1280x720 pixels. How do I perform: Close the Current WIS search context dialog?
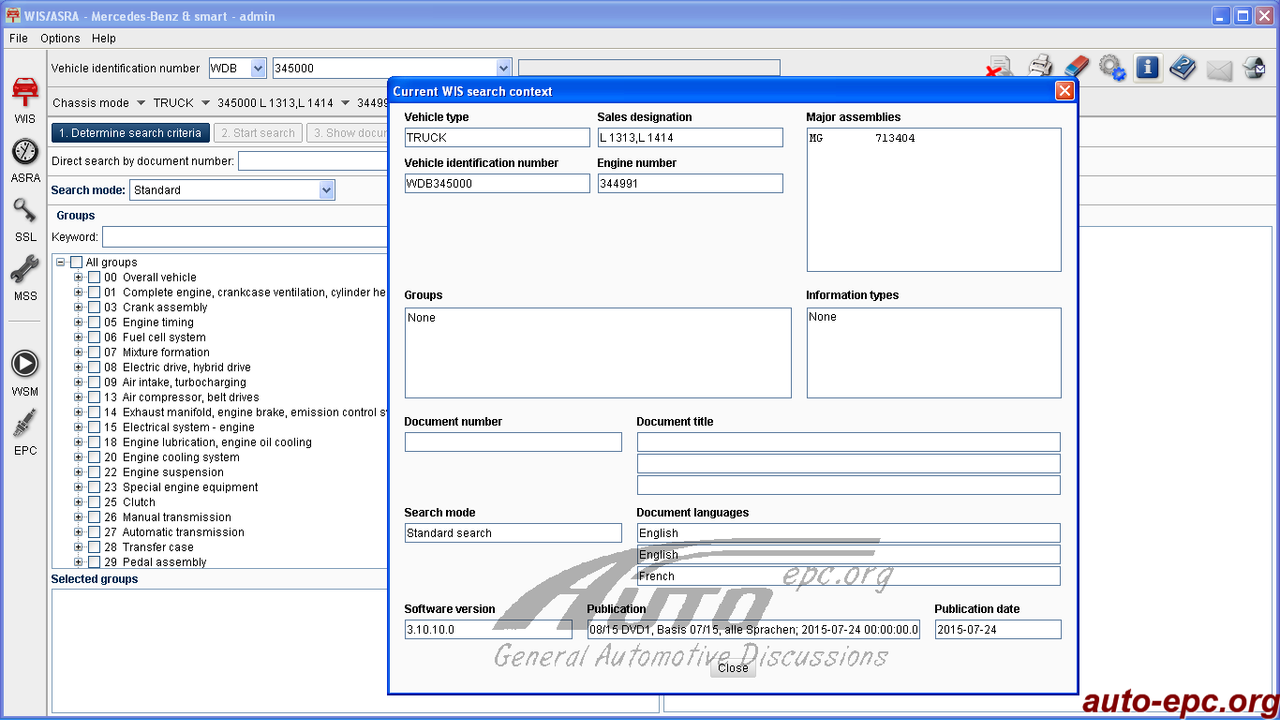(x=1065, y=91)
